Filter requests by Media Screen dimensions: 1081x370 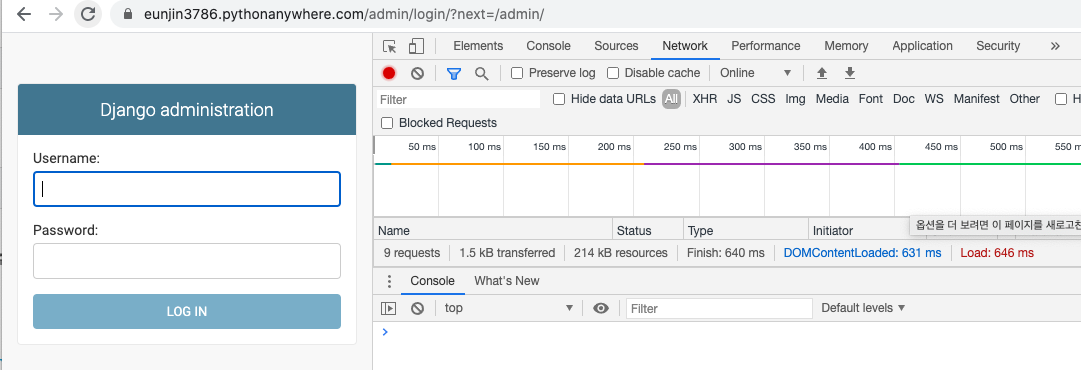click(832, 99)
